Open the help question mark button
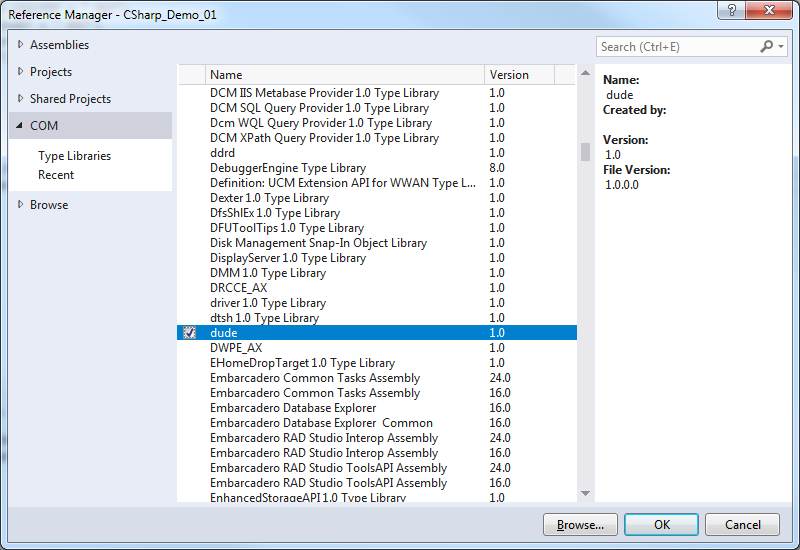The width and height of the screenshot is (800, 550). 731,10
